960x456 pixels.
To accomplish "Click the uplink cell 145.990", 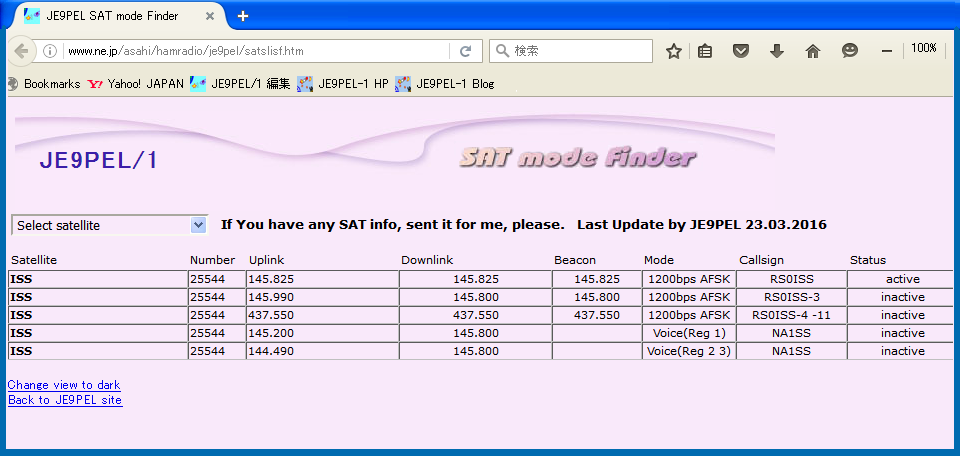I will pyautogui.click(x=323, y=297).
